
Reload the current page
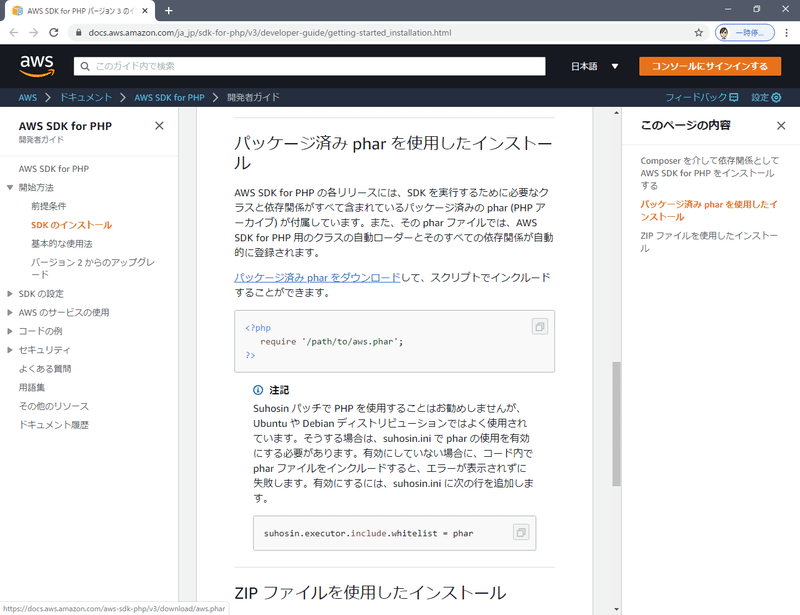click(54, 33)
